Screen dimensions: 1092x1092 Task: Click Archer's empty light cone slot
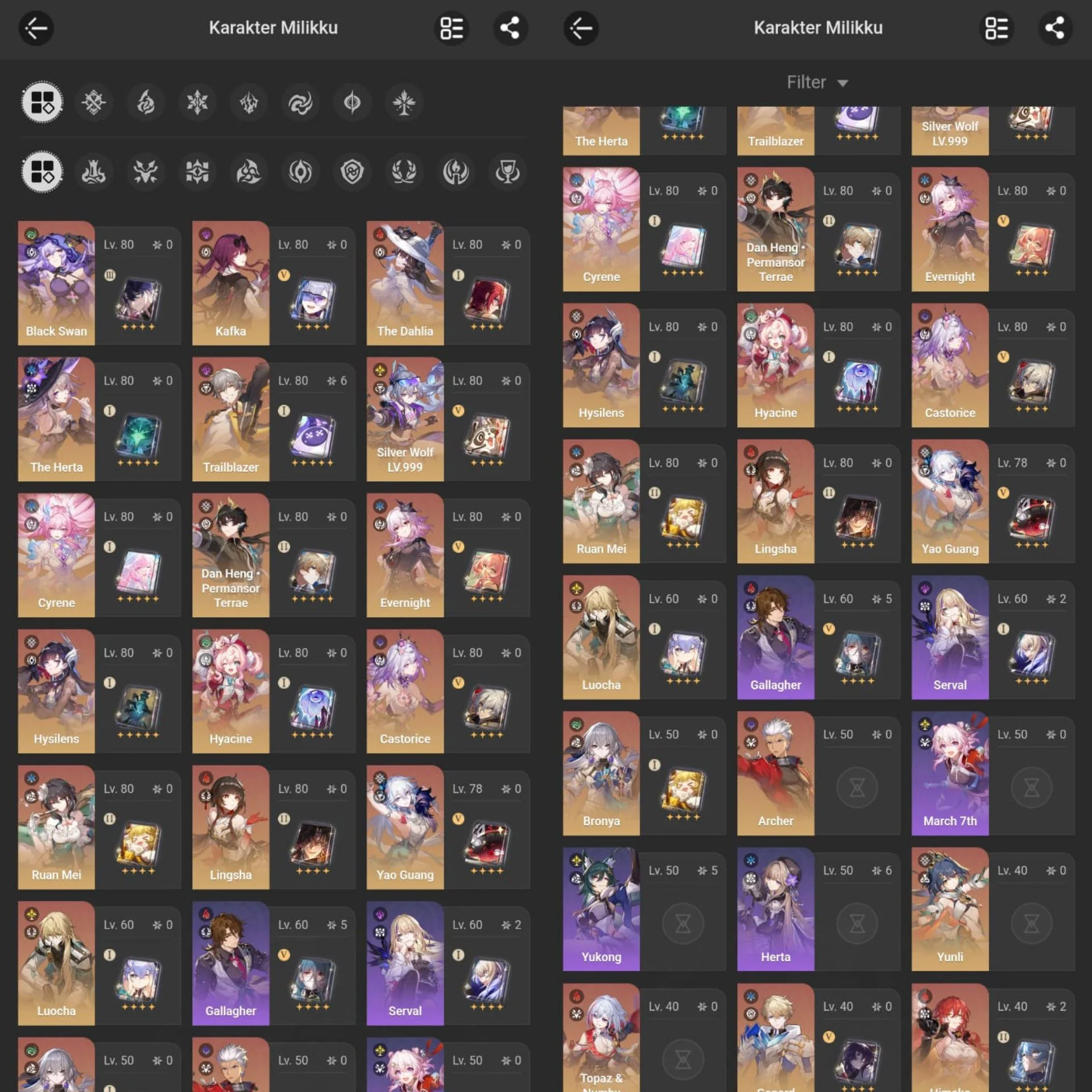[857, 788]
